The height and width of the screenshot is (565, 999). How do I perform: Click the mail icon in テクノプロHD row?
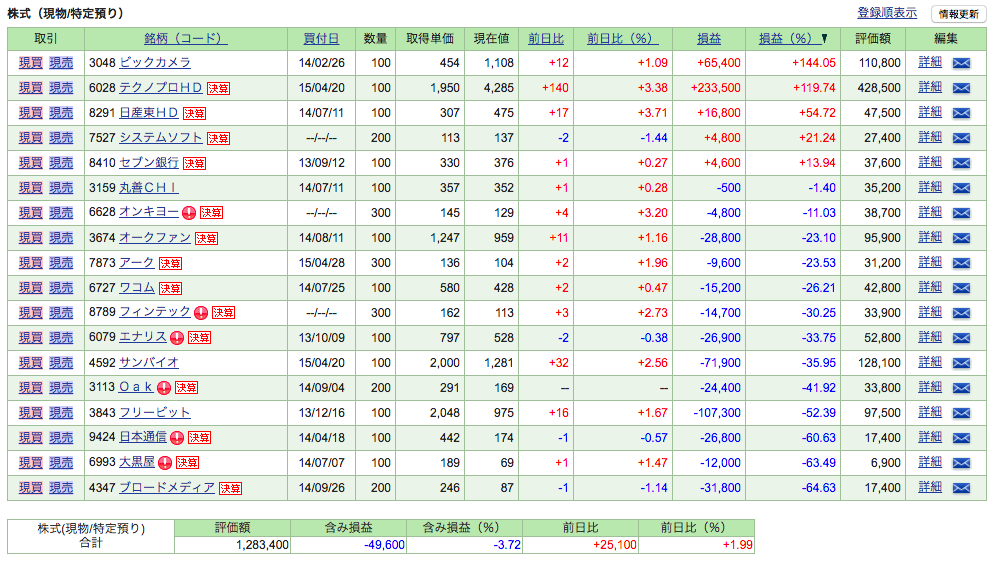[x=961, y=88]
